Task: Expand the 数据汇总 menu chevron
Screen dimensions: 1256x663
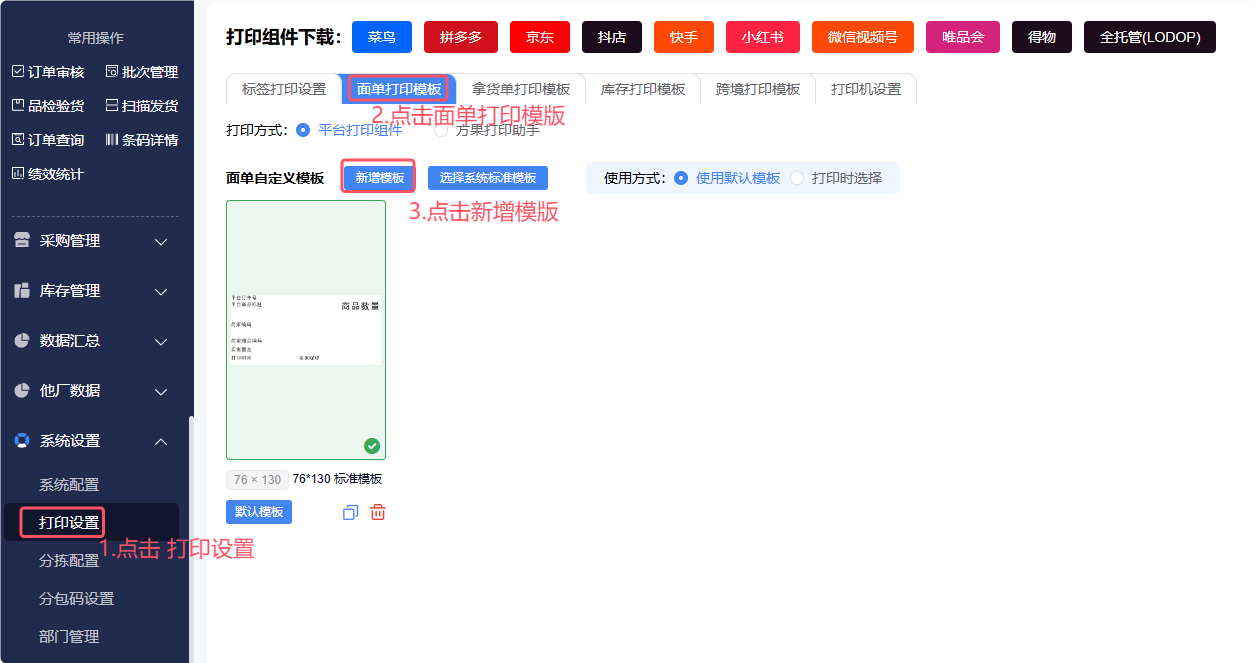Action: click(161, 342)
